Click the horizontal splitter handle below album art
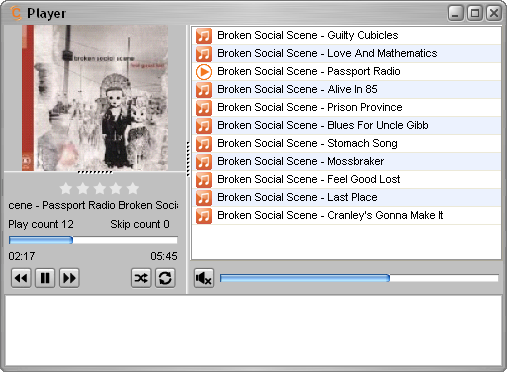 tap(95, 172)
